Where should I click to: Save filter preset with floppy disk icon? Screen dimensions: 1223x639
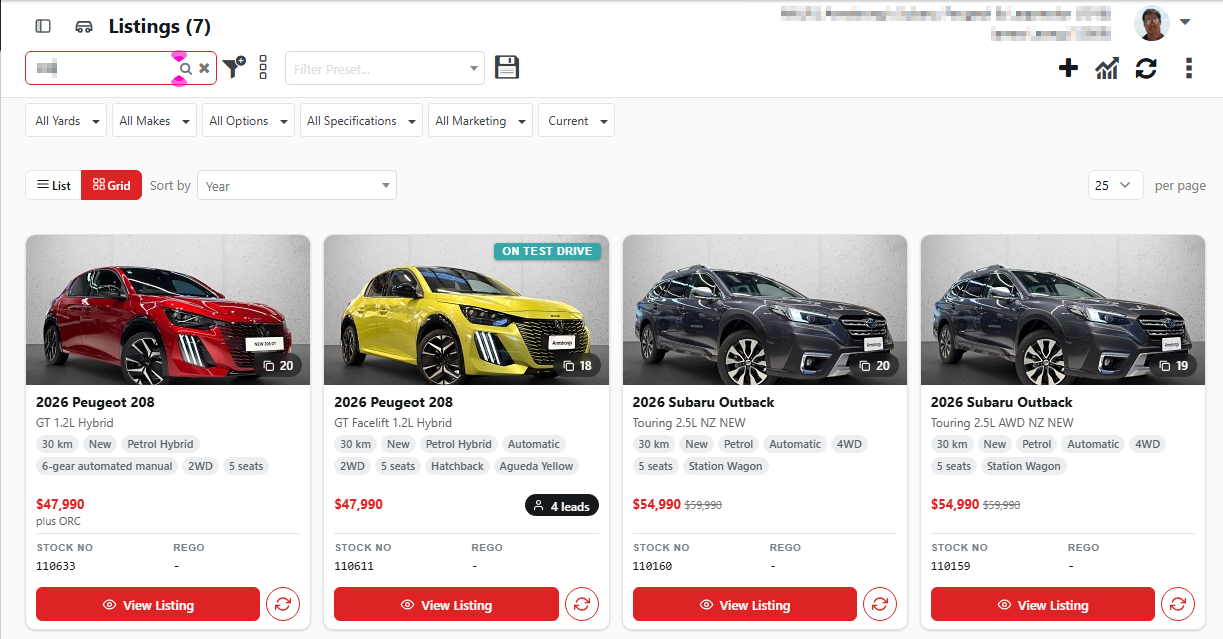point(507,67)
